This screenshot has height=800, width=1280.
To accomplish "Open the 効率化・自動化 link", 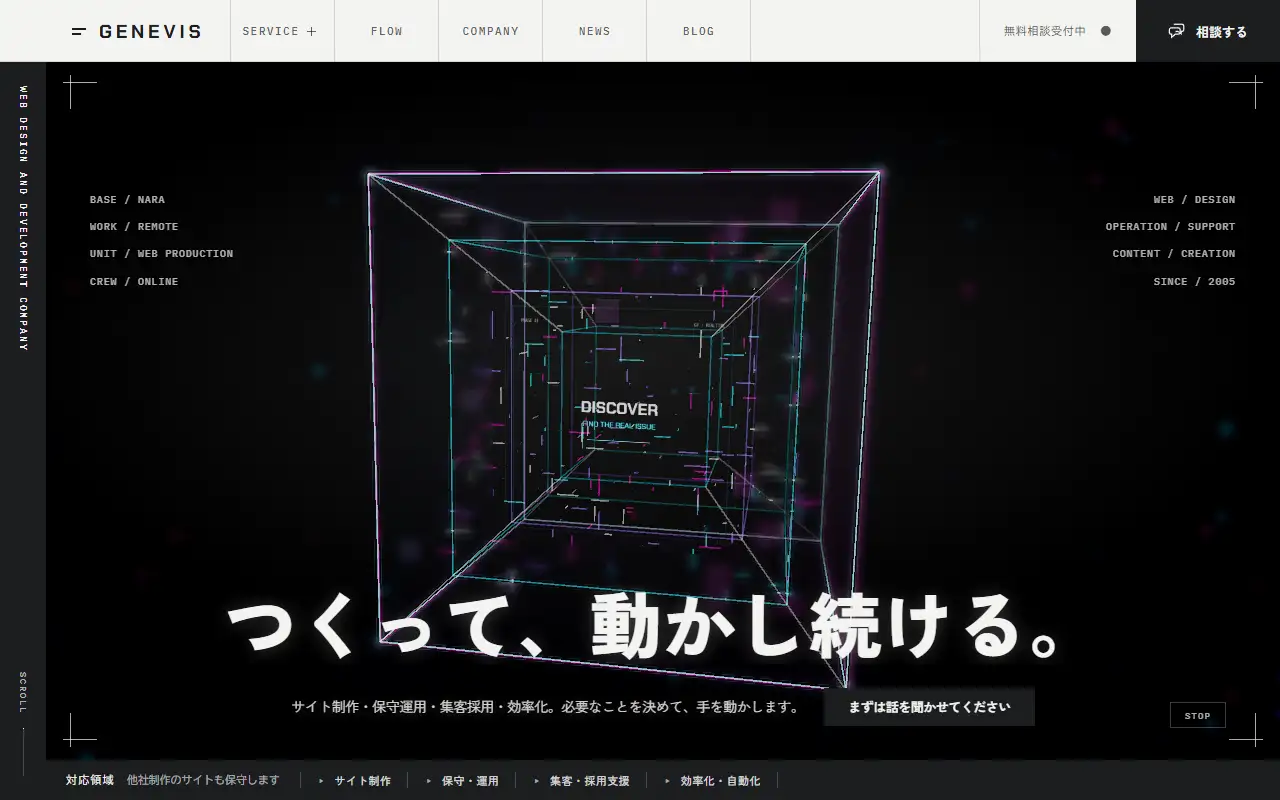I will (720, 781).
